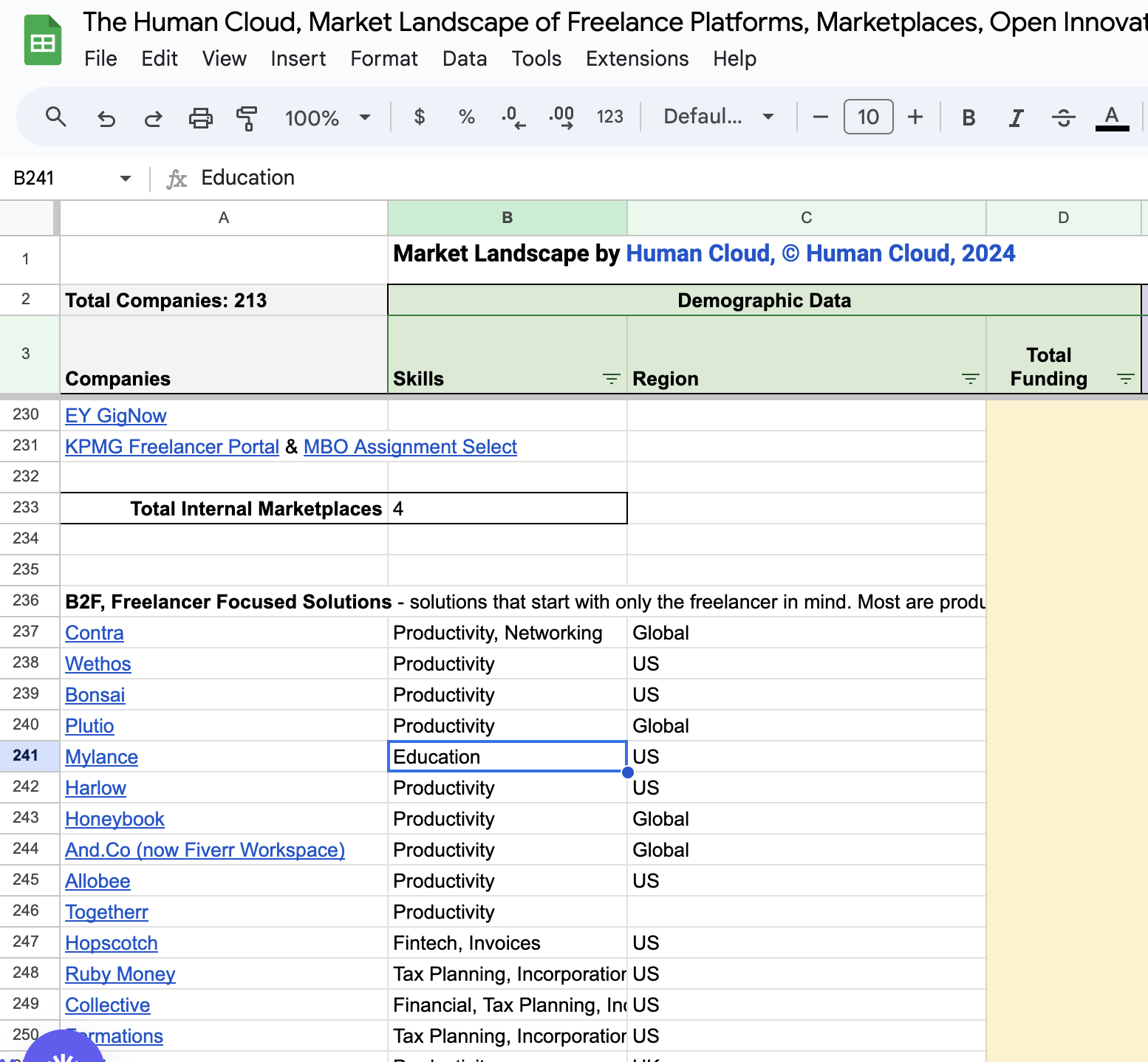Toggle Bold formatting

click(968, 117)
